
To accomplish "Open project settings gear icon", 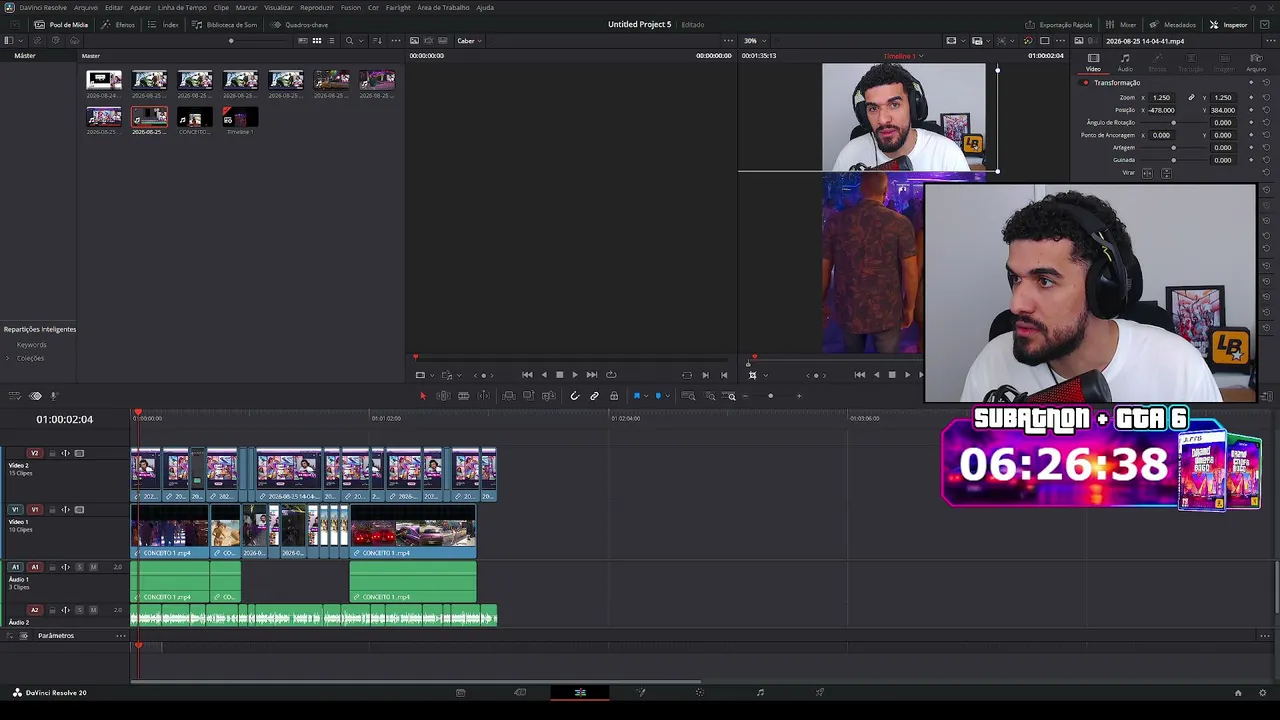I will click(1264, 692).
